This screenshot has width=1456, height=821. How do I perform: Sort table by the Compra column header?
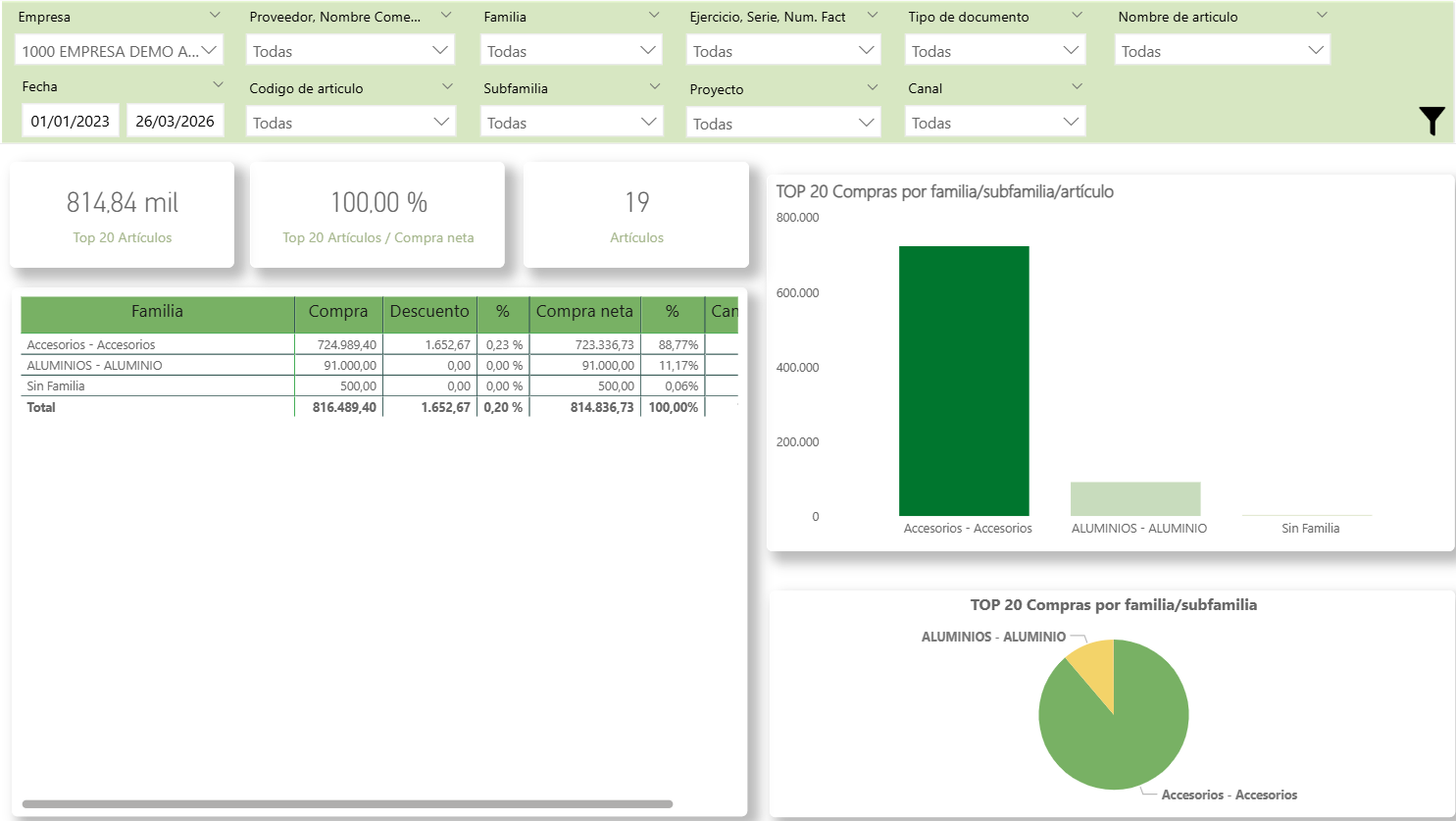(x=338, y=312)
